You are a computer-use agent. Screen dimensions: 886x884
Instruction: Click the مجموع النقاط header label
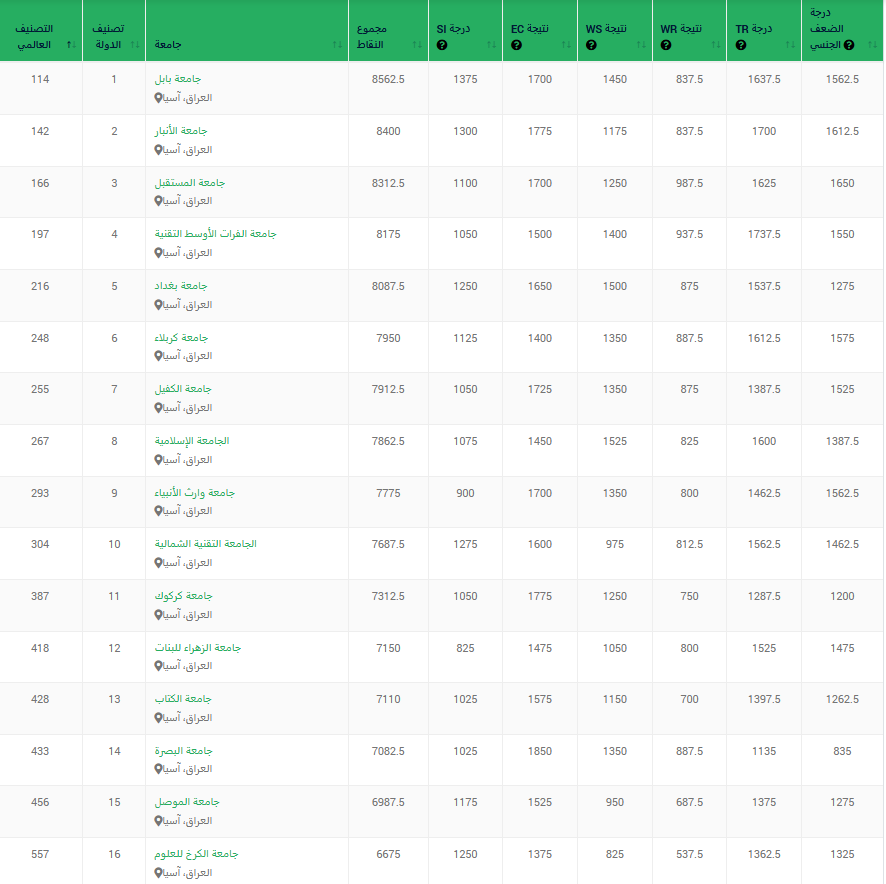point(370,37)
